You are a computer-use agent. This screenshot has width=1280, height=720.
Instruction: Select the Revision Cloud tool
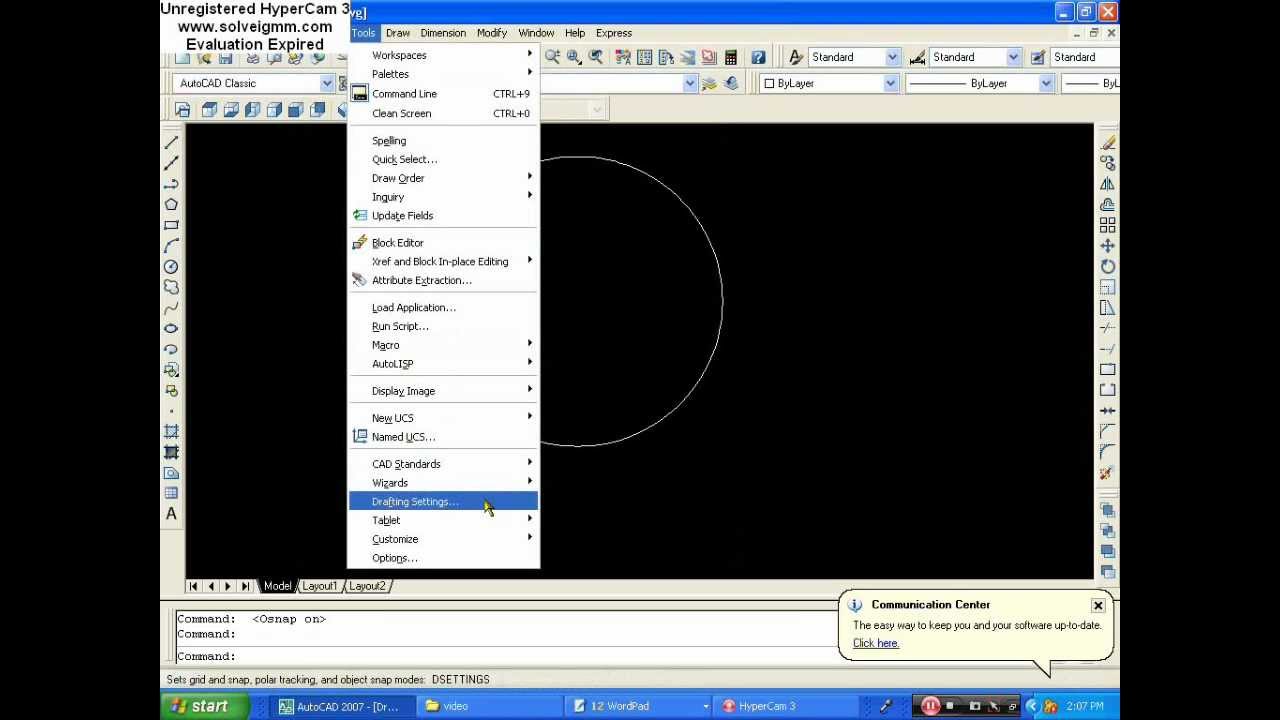171,287
